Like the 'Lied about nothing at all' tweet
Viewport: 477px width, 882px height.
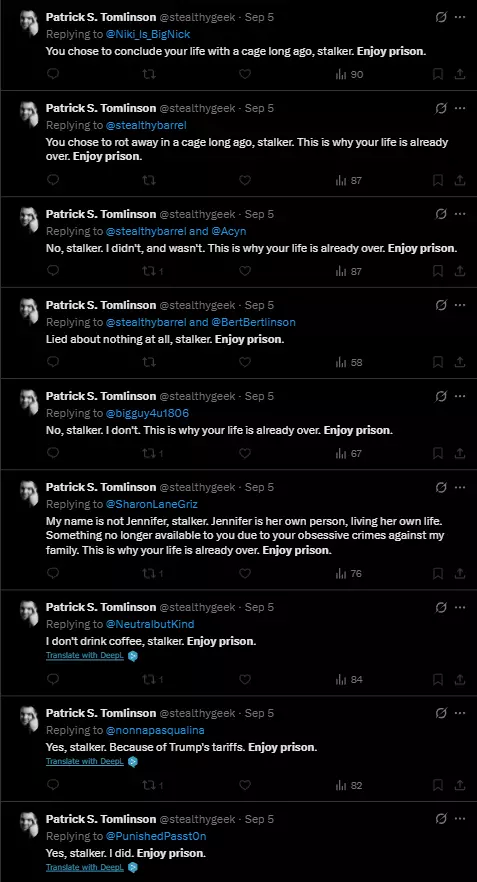click(x=245, y=363)
